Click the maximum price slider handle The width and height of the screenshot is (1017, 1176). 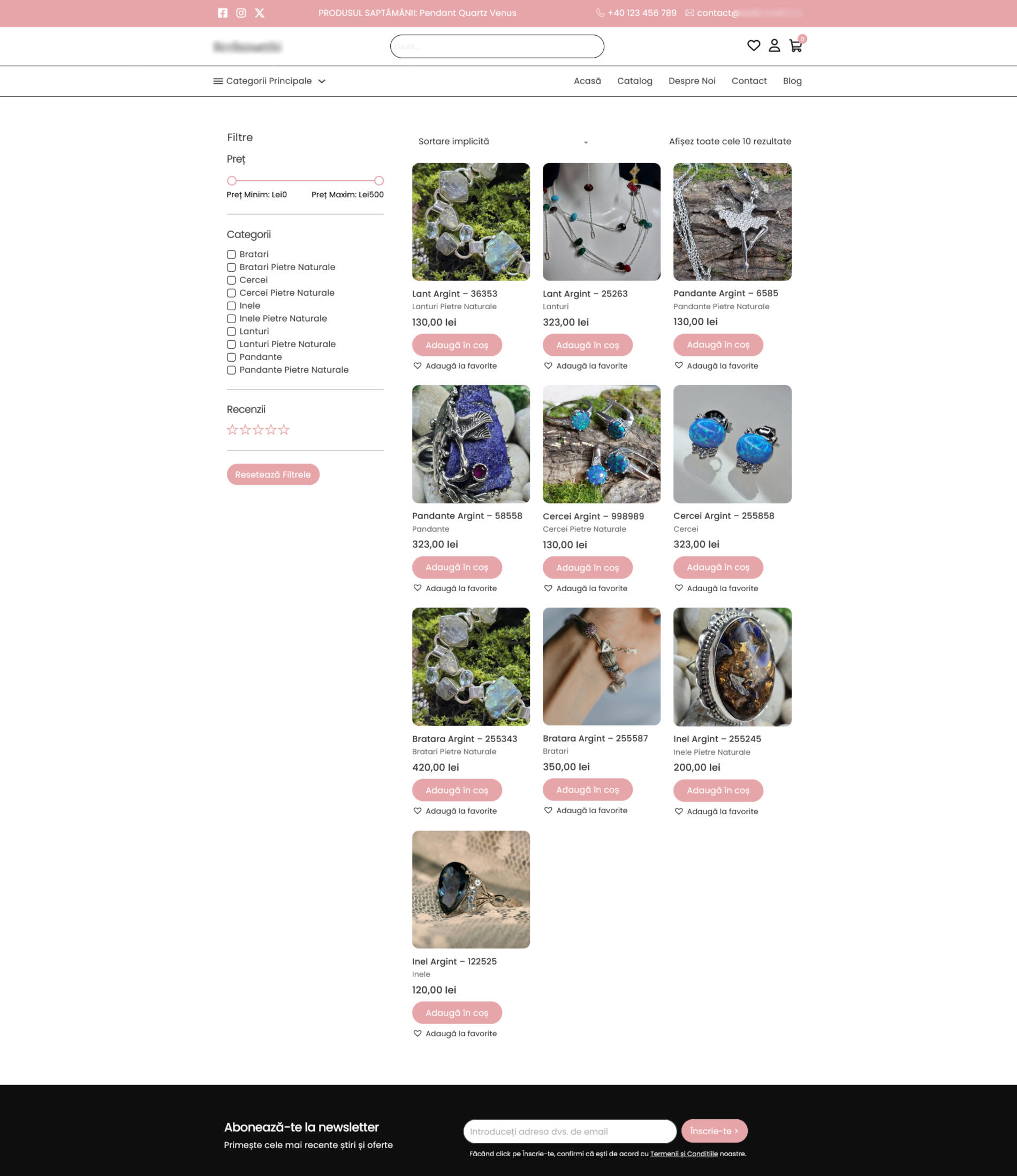pos(379,180)
